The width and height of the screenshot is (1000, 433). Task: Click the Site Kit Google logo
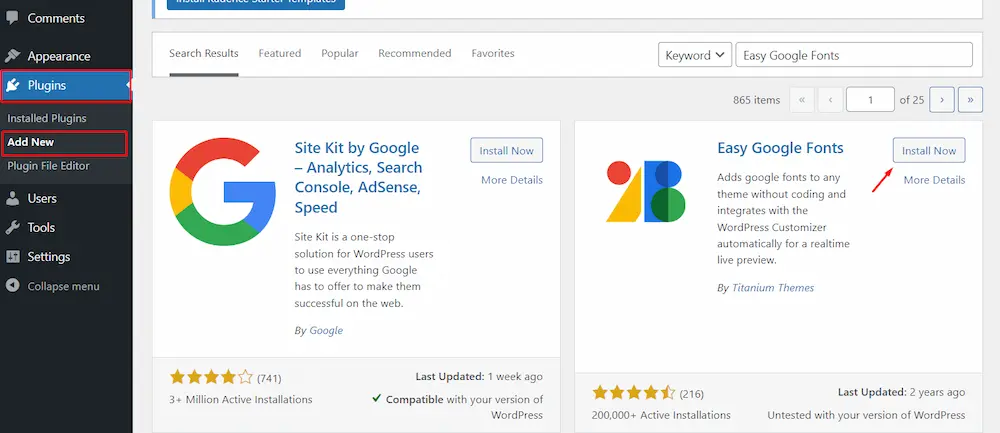pyautogui.click(x=223, y=191)
